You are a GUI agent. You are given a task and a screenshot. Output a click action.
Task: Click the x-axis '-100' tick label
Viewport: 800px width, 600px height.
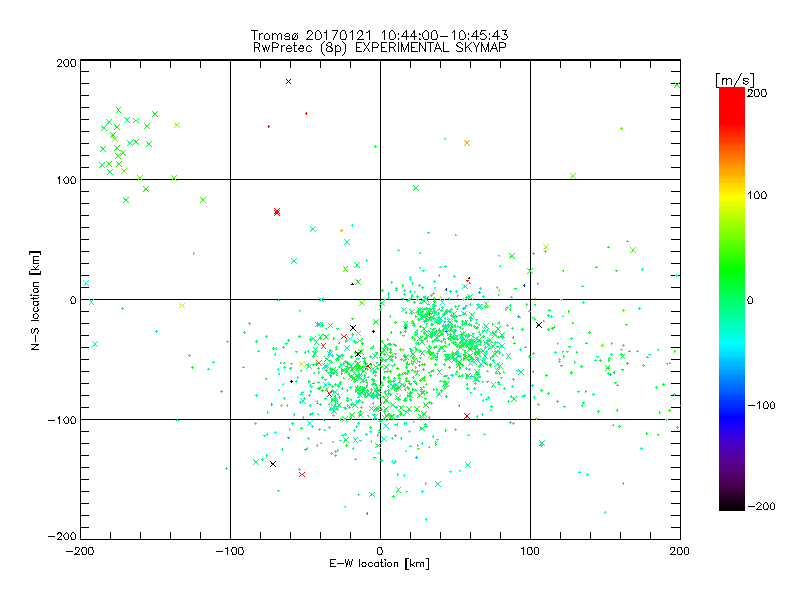coord(230,551)
